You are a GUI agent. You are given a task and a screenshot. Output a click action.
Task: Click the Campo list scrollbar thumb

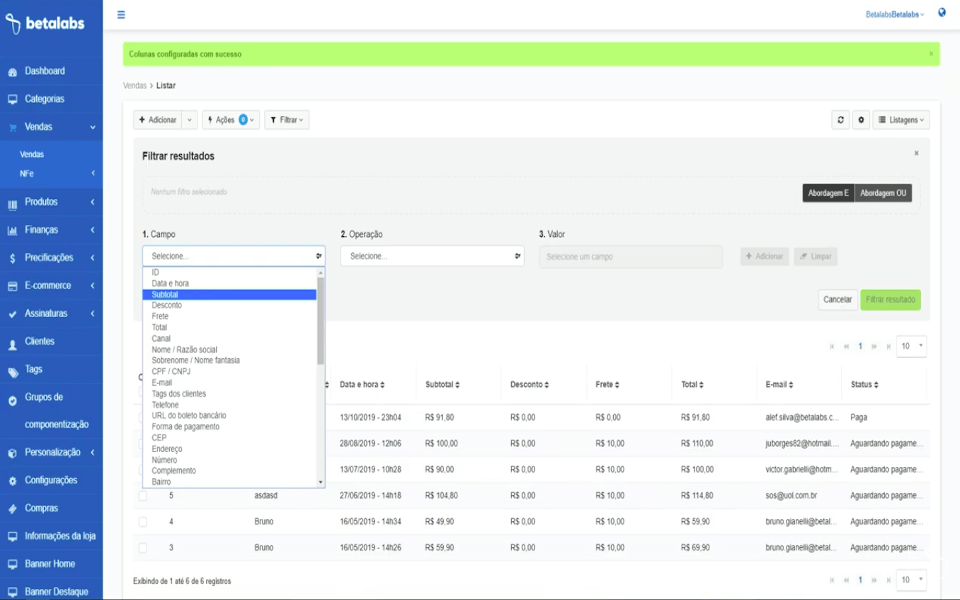tap(320, 320)
